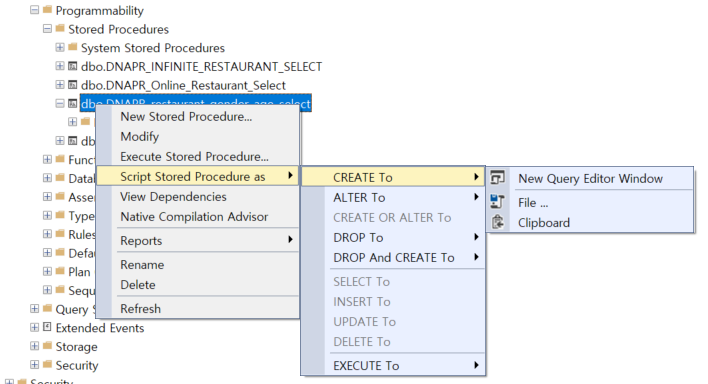Click the File save icon in submenu
Viewport: 708px width, 384px height.
(497, 201)
